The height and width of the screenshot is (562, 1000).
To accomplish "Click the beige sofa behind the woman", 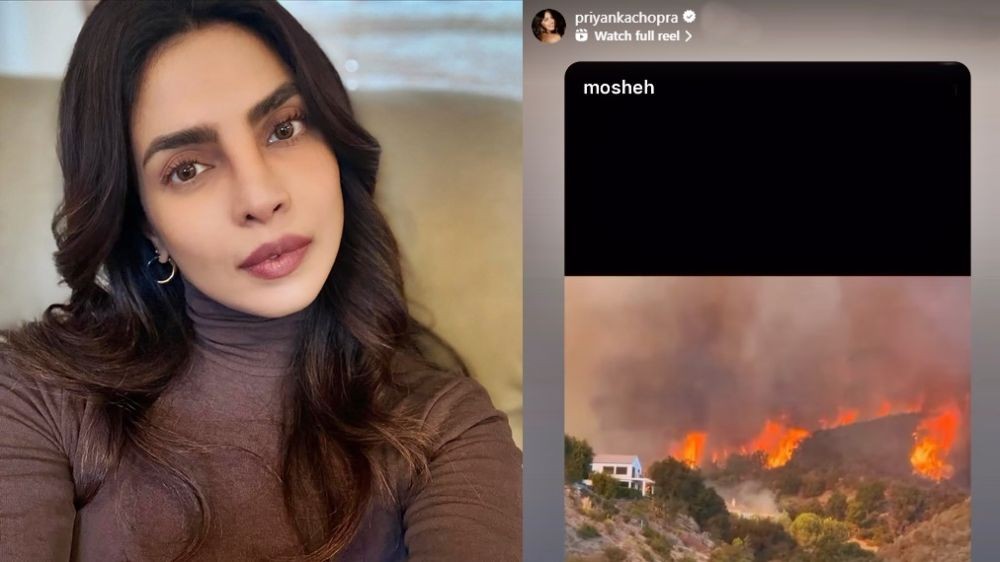I will [446, 223].
